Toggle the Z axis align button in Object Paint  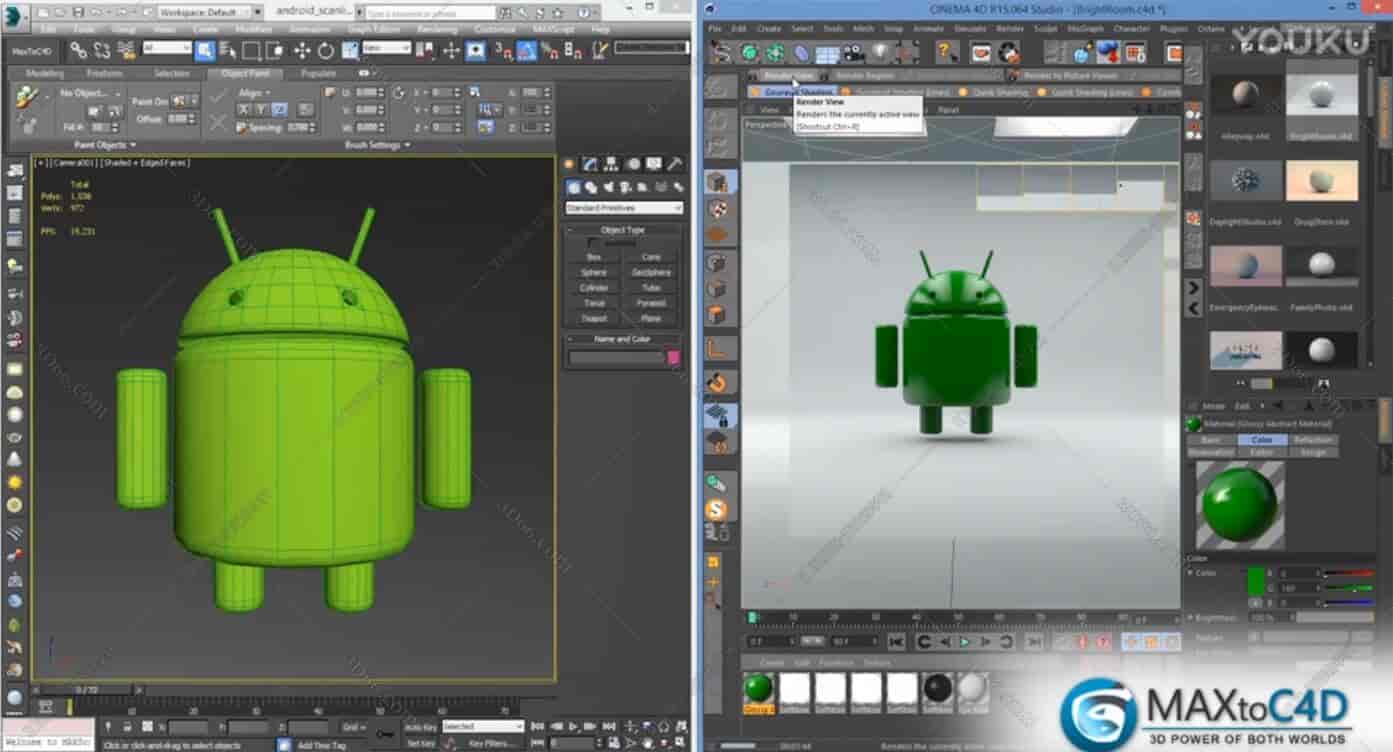tap(280, 109)
